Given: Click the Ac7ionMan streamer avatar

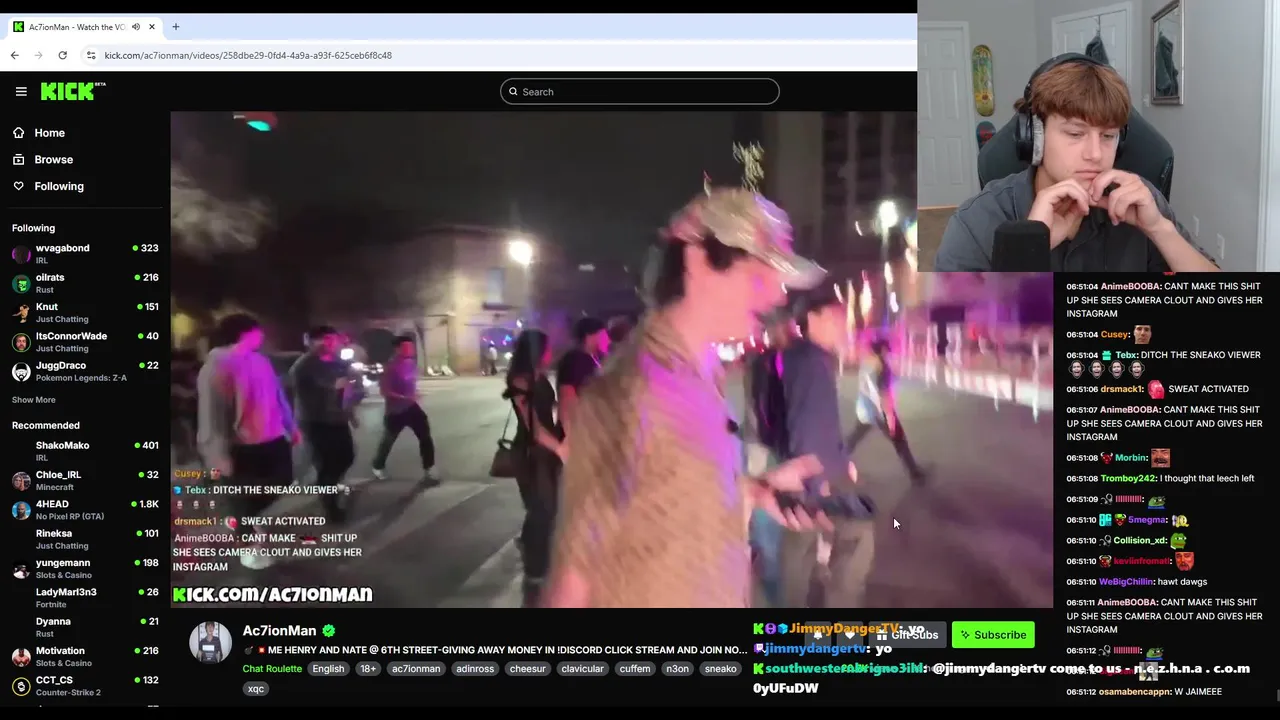Looking at the screenshot, I should coord(210,642).
